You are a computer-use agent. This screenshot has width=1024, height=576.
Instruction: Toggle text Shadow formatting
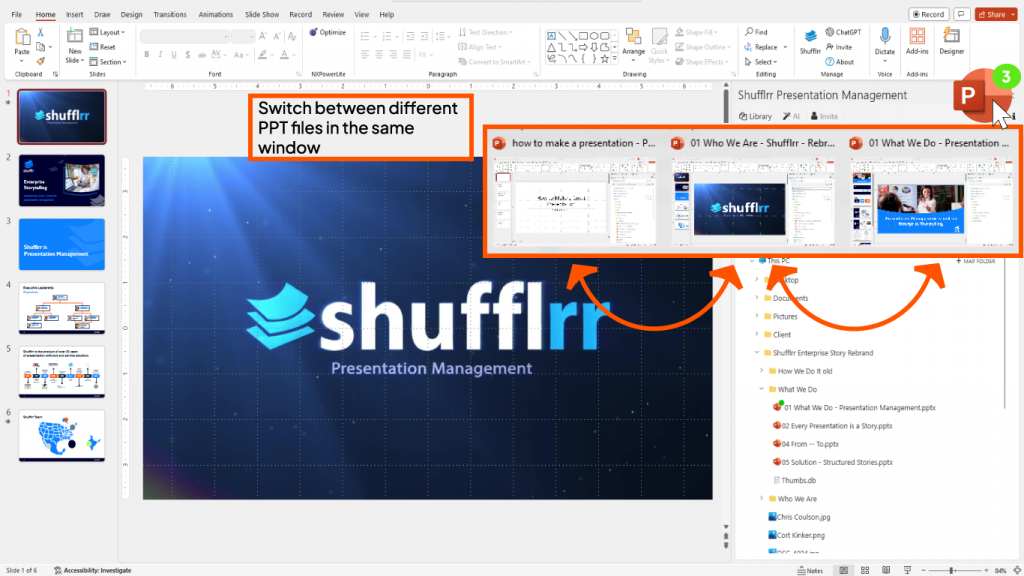coord(187,55)
